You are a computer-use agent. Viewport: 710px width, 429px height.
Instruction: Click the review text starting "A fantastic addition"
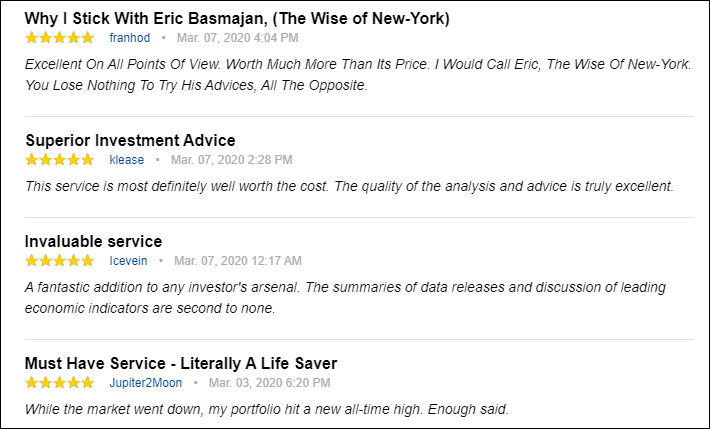(x=345, y=298)
